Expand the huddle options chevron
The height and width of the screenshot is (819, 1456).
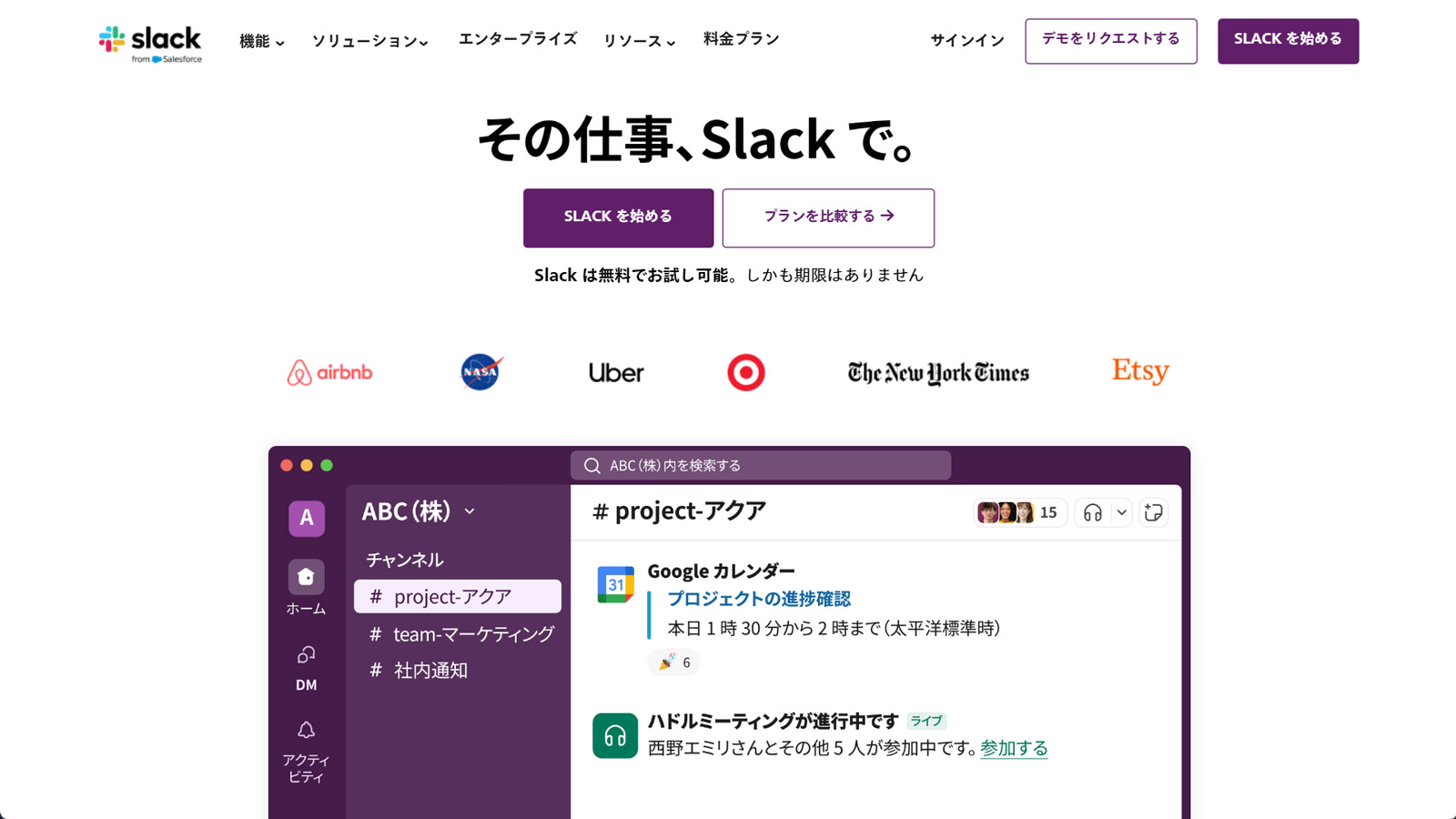tap(1122, 513)
